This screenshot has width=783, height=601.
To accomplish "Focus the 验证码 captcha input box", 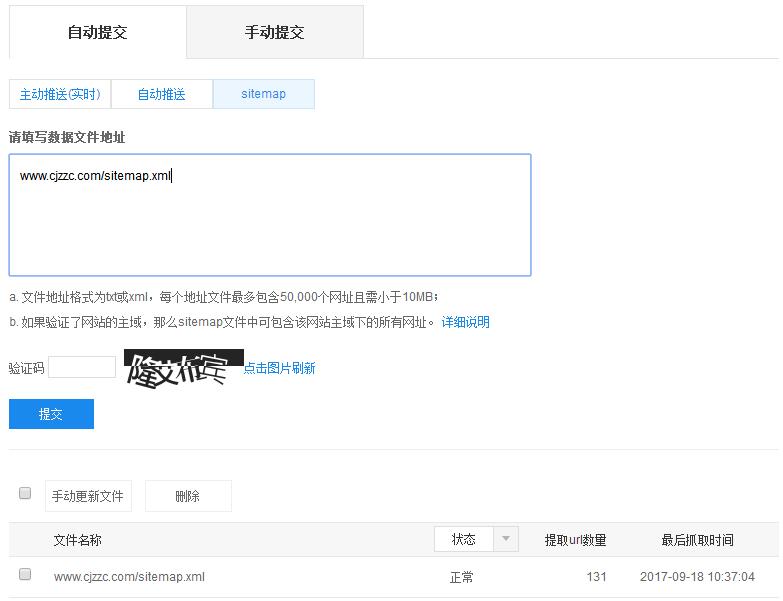I will (x=82, y=367).
